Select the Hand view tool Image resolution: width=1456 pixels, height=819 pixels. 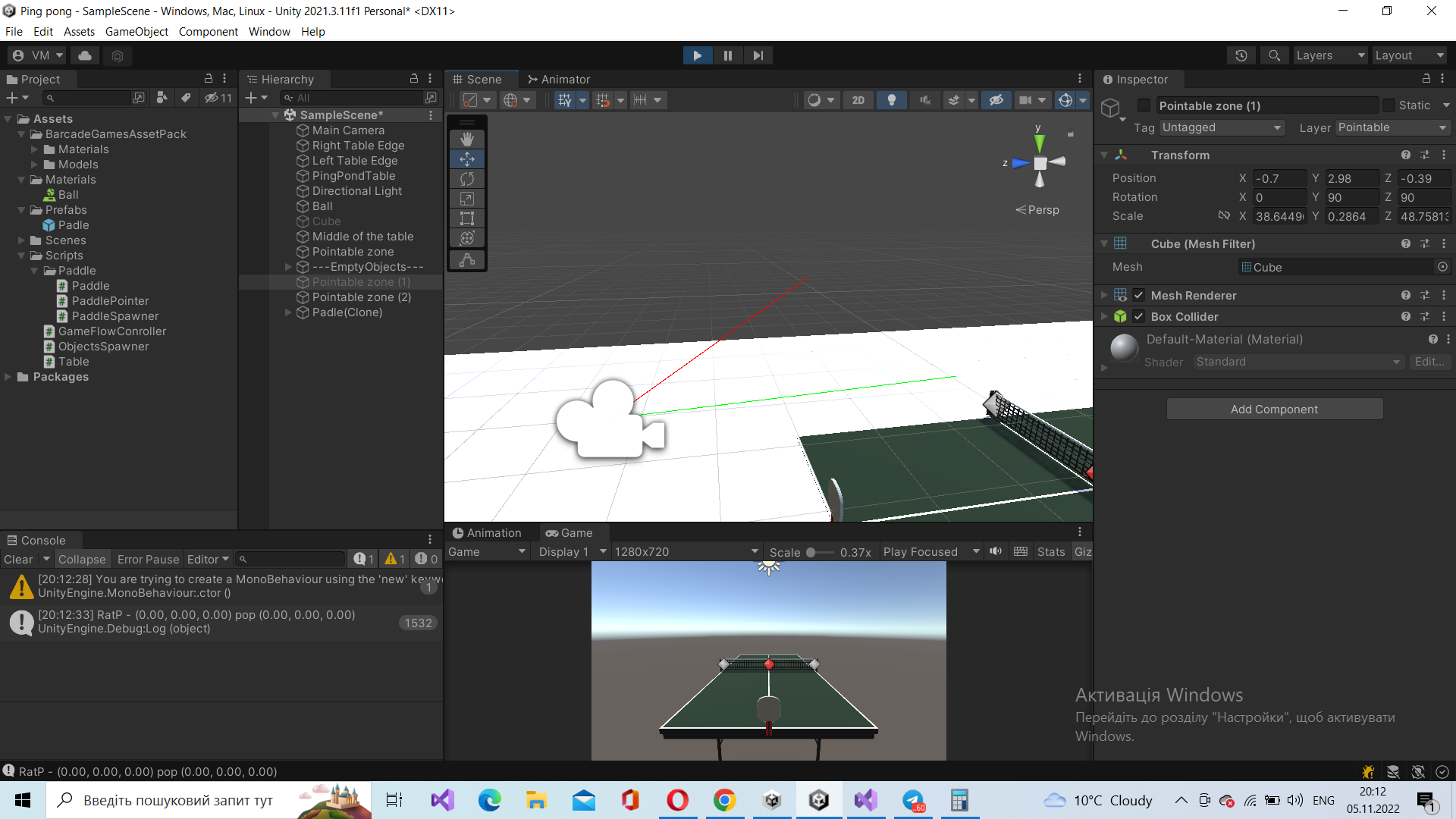pyautogui.click(x=467, y=139)
